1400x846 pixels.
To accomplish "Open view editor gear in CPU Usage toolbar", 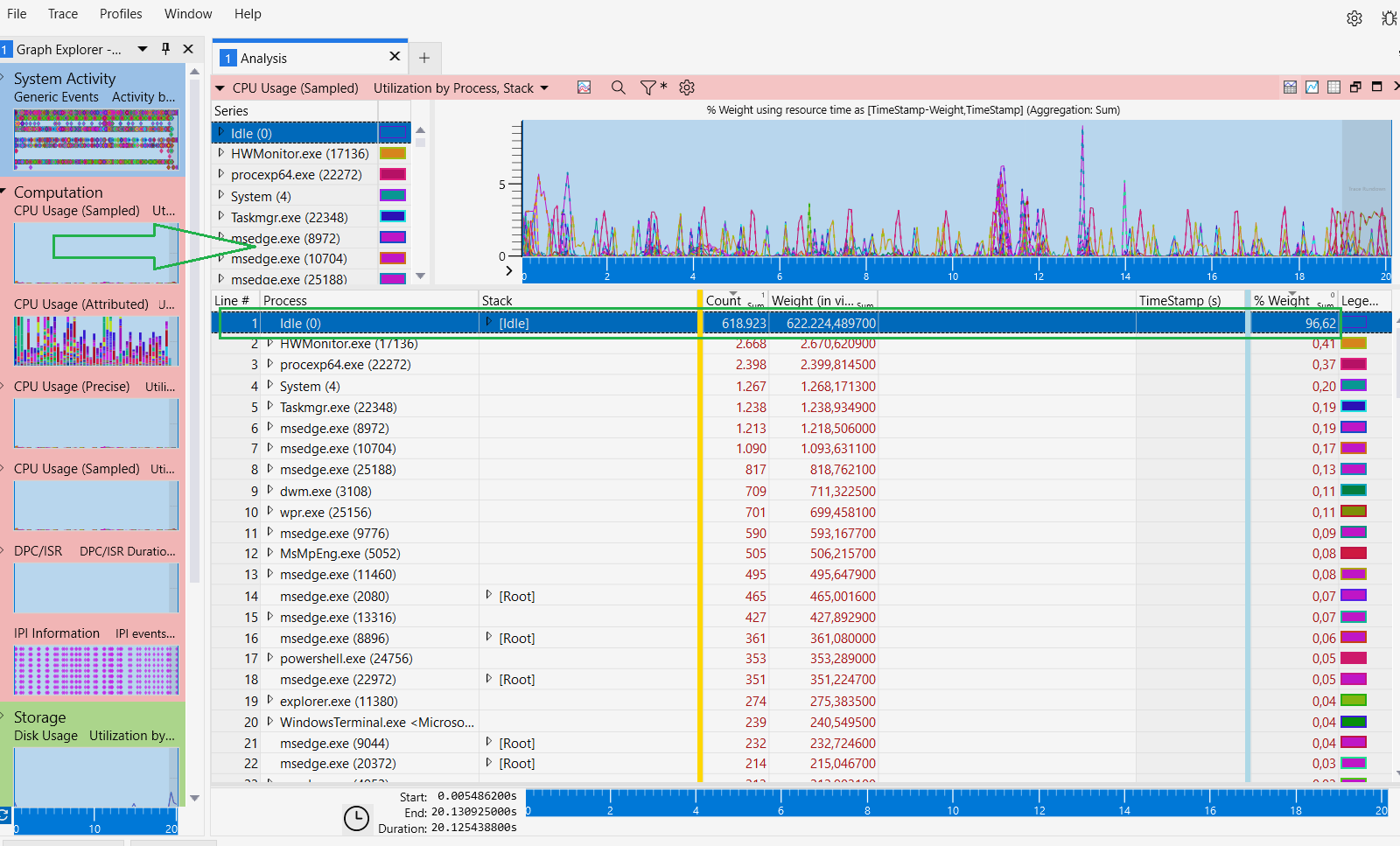I will [687, 87].
